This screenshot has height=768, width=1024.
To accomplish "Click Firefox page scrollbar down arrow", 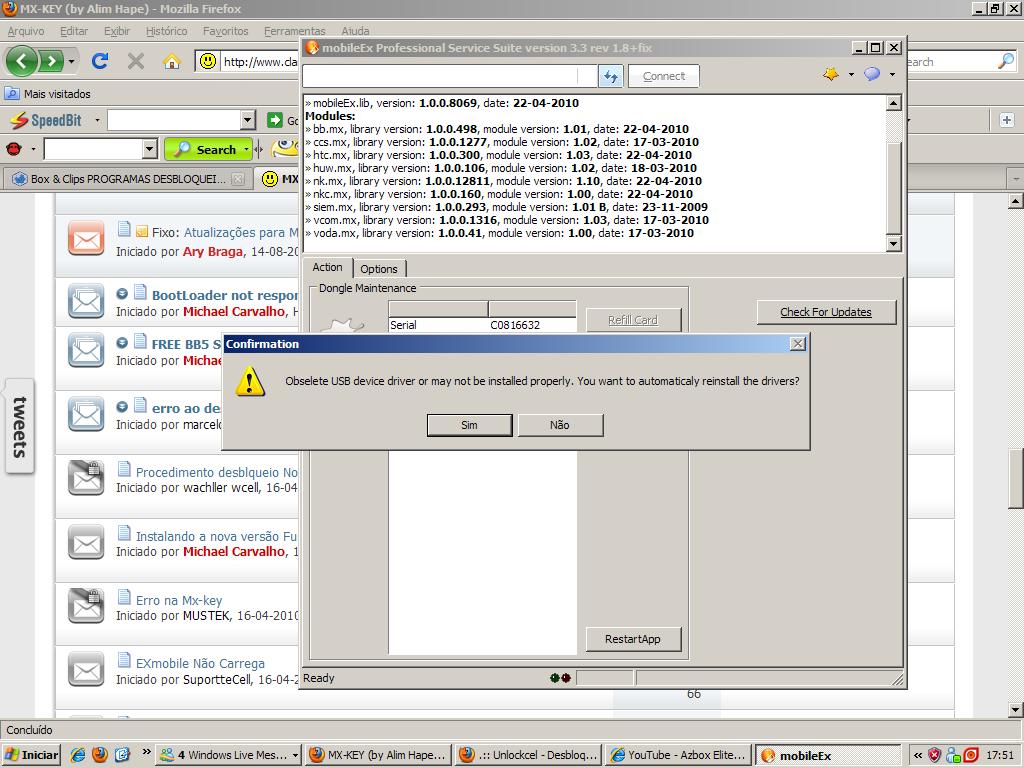I will 1015,709.
